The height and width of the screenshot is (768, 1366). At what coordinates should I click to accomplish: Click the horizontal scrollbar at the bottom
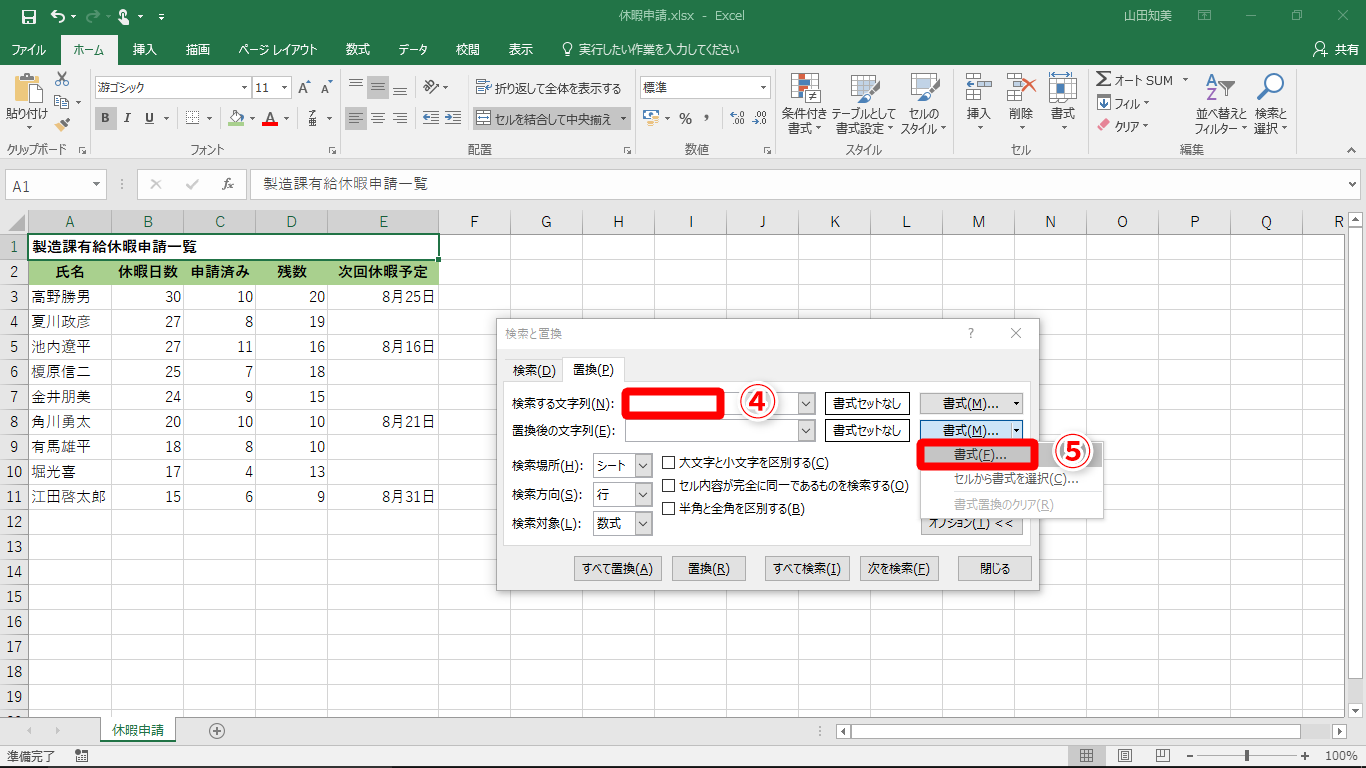tap(1075, 731)
